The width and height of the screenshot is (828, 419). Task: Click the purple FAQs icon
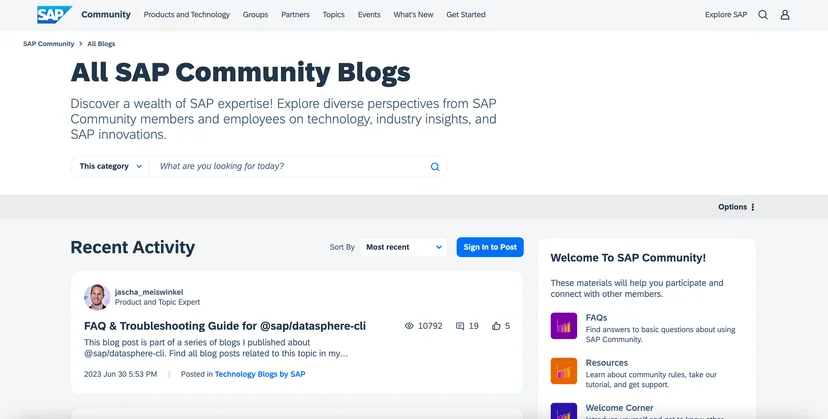[x=564, y=325]
